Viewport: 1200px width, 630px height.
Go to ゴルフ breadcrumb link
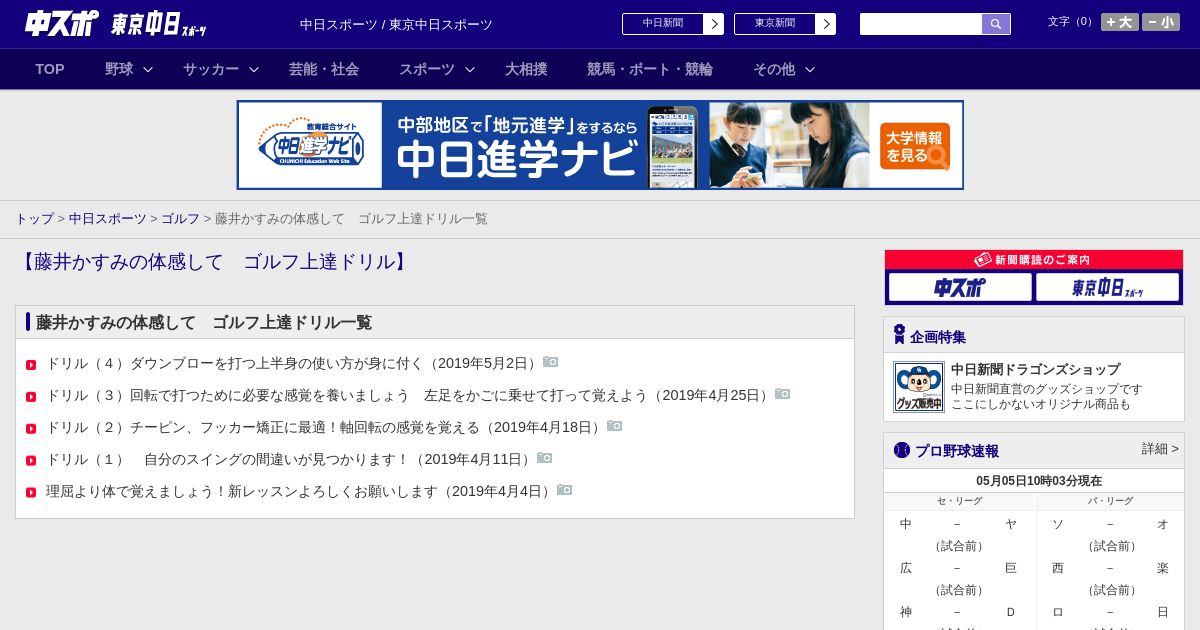tap(181, 219)
